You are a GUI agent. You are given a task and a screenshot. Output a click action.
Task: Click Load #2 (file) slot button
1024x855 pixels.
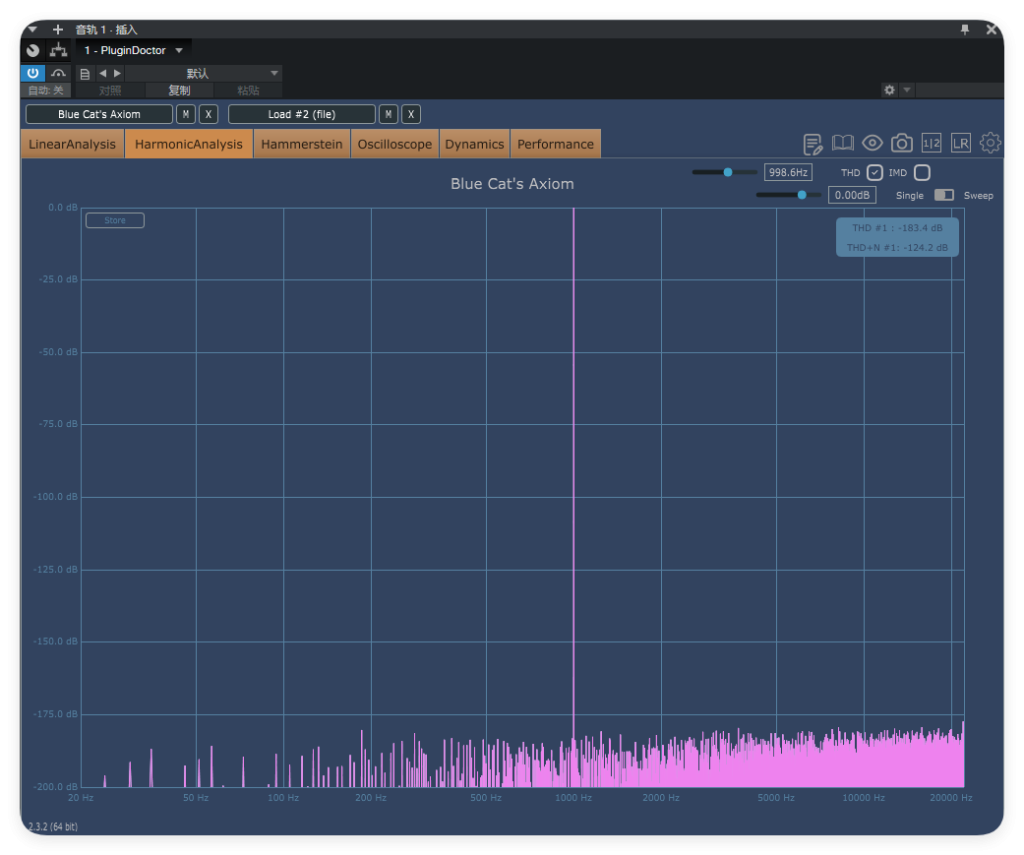tap(302, 114)
